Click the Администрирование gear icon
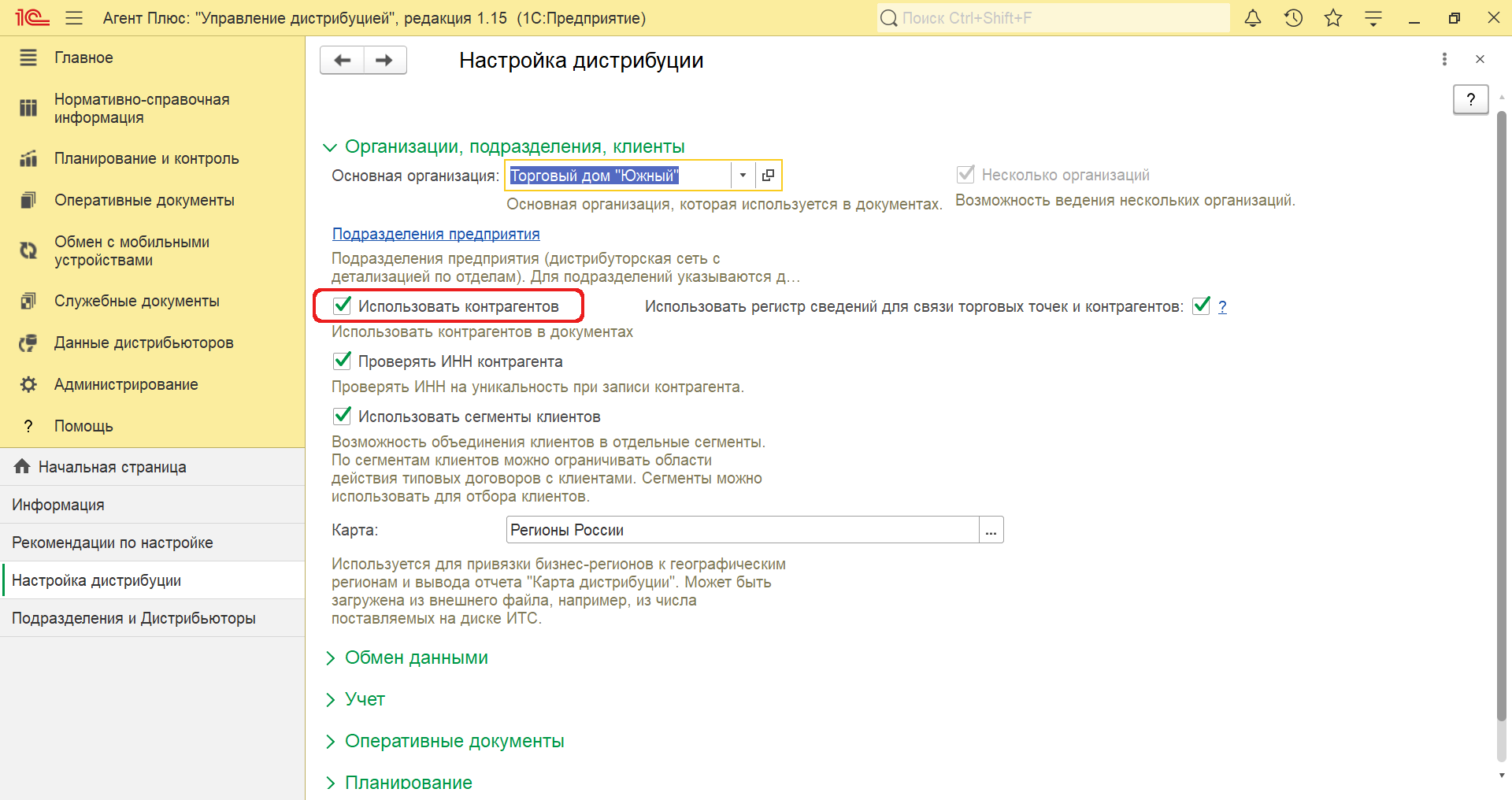The height and width of the screenshot is (800, 1512). 28,384
